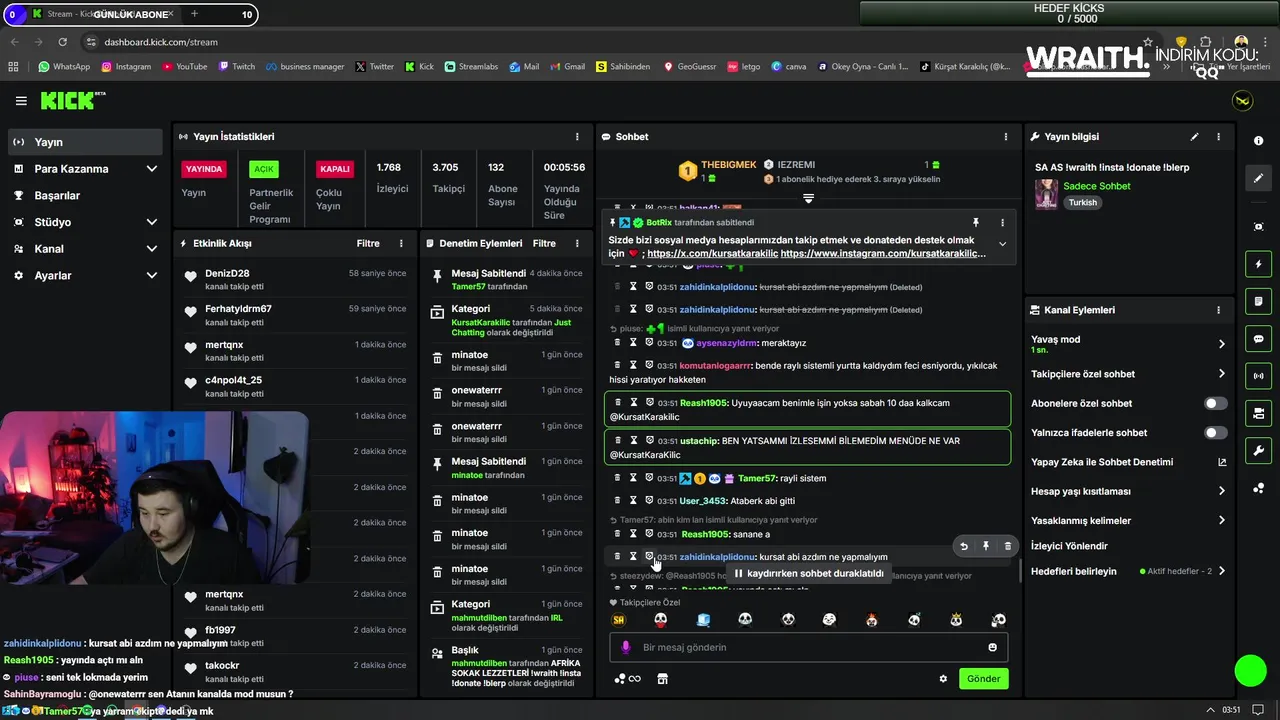This screenshot has width=1280, height=720.
Task: Click DenizD28 in activity feed
Action: pyautogui.click(x=227, y=274)
